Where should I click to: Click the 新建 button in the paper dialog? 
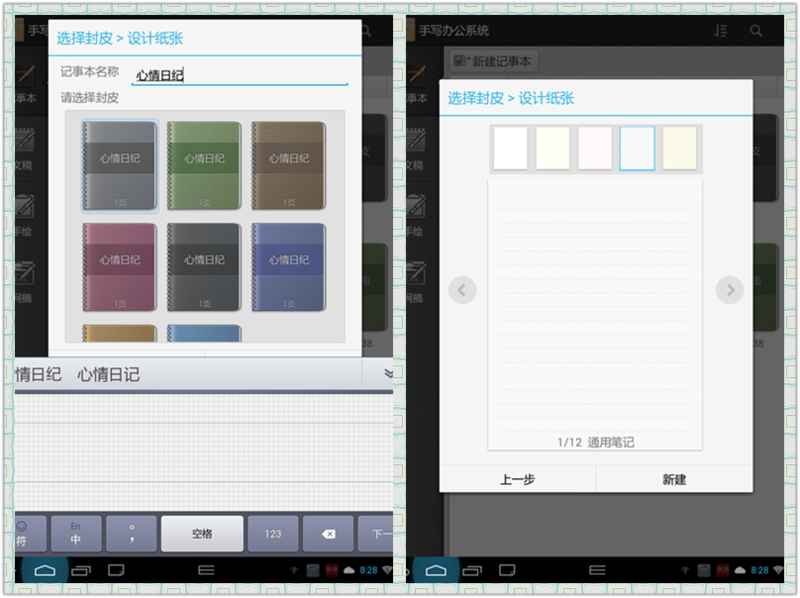(674, 479)
